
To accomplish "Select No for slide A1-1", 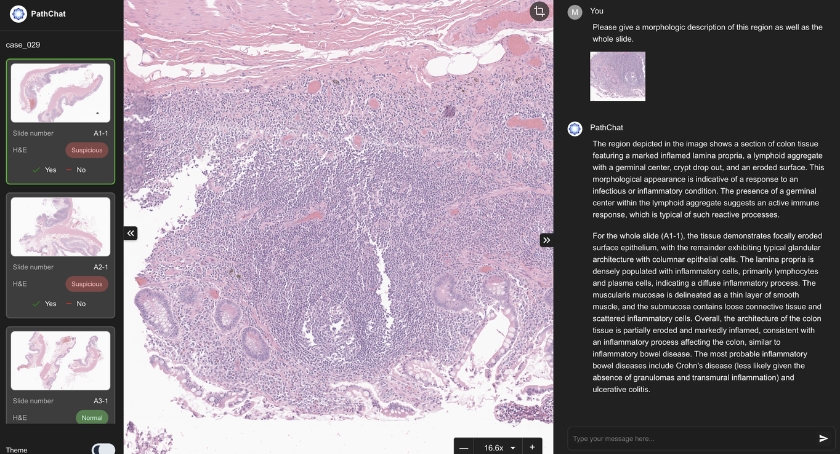I will click(76, 170).
